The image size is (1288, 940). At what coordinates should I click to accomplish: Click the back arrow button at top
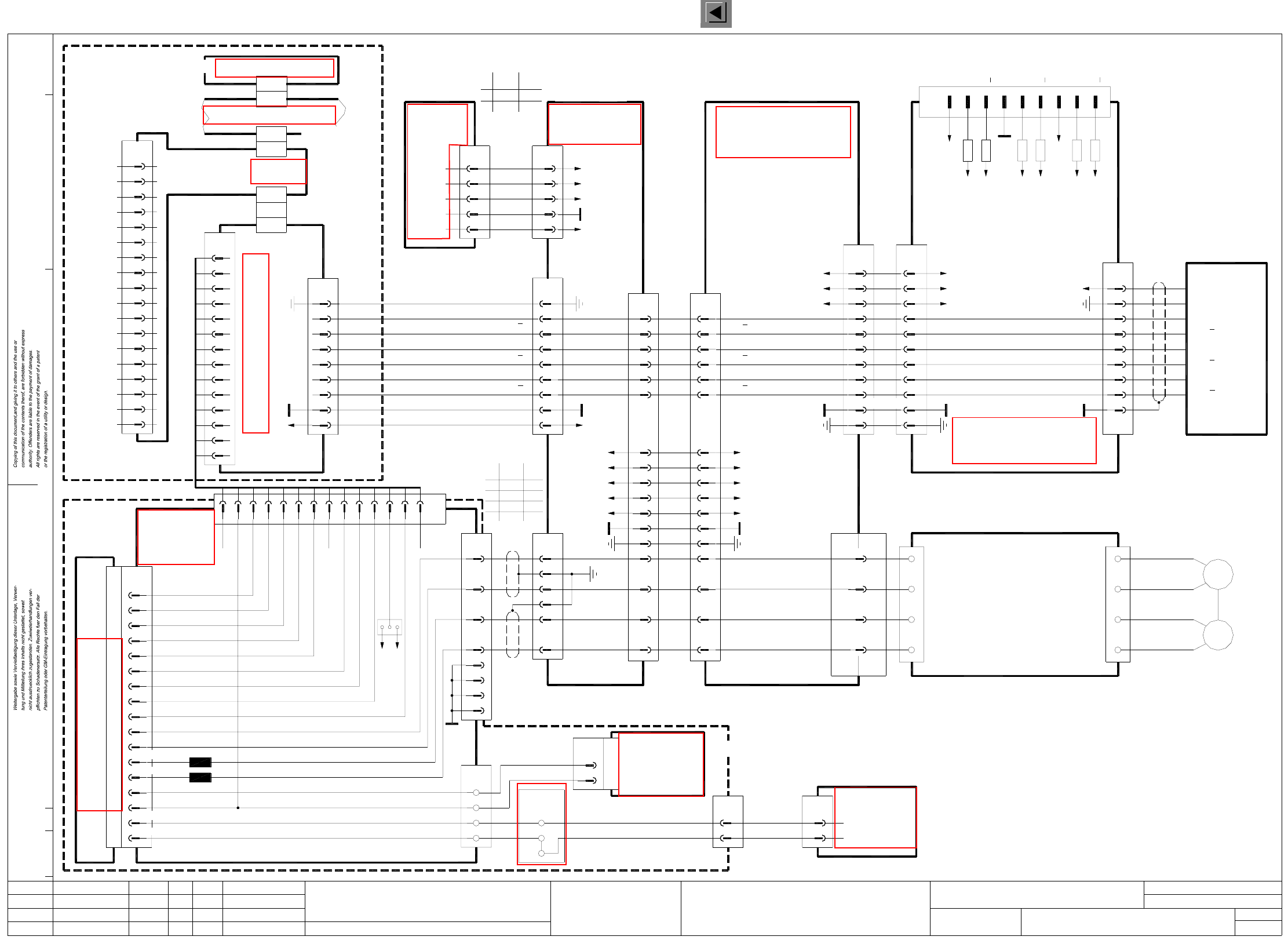click(716, 13)
